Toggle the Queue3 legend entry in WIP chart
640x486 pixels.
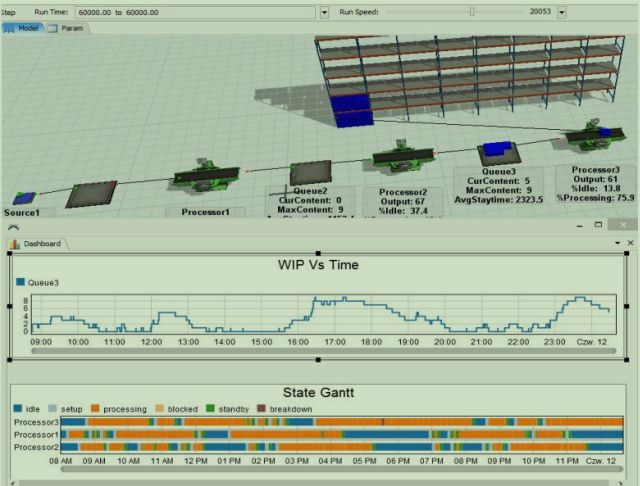pos(40,283)
